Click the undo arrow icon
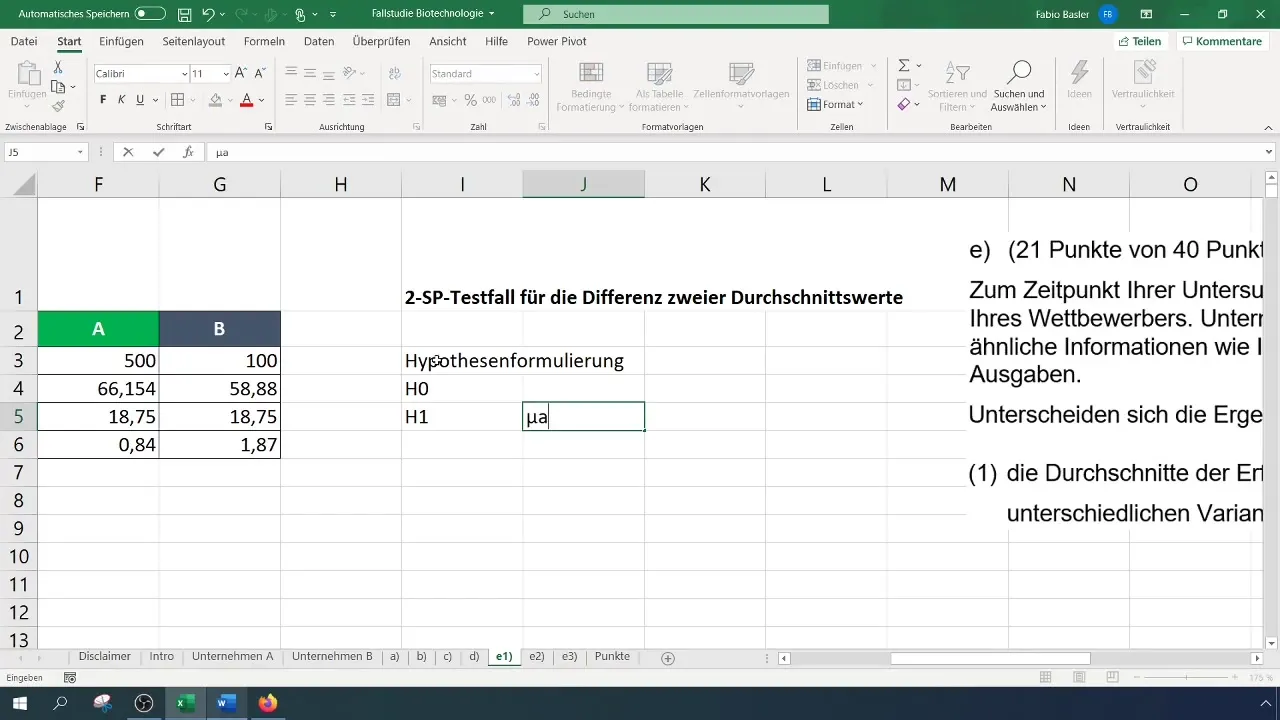Image resolution: width=1280 pixels, height=720 pixels. pos(209,14)
